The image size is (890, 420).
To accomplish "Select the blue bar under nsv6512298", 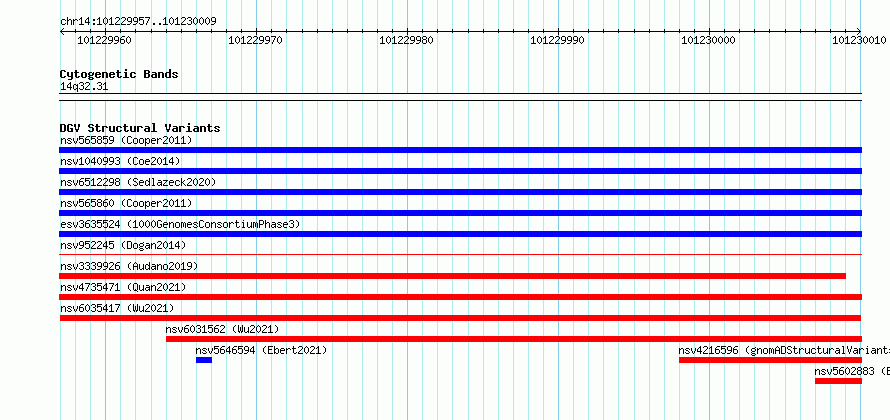I will (460, 192).
